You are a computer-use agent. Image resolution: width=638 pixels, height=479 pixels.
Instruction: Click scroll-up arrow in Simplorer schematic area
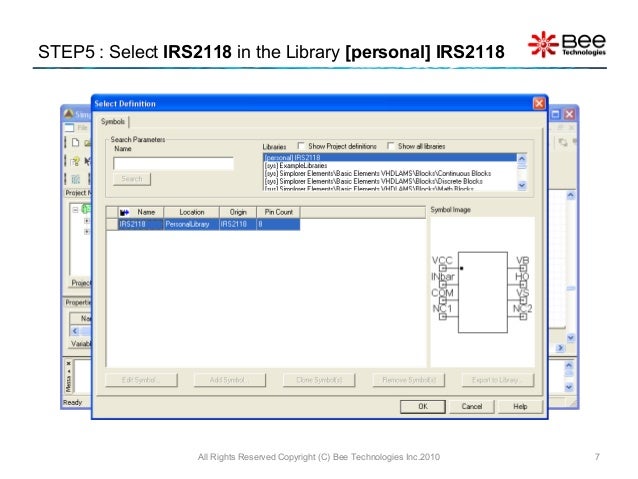pos(570,195)
